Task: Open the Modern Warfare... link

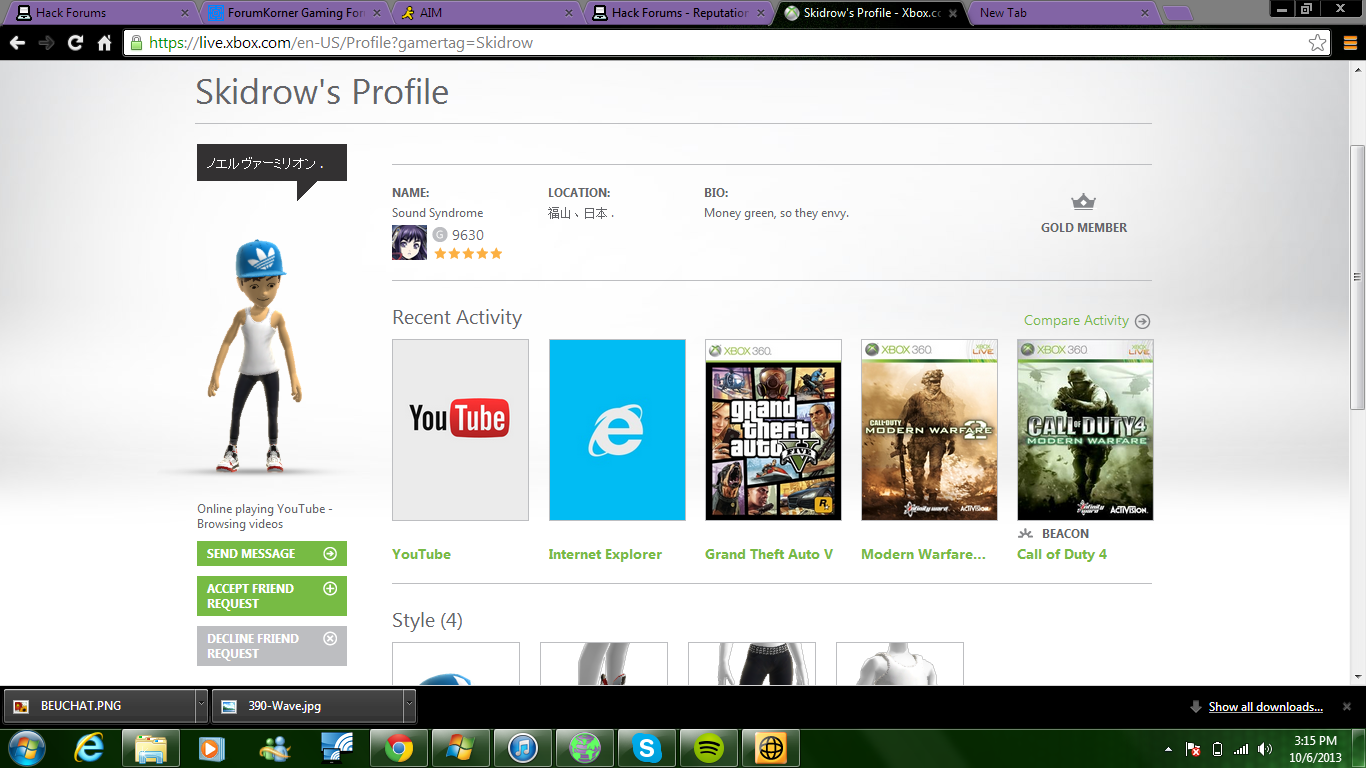Action: pyautogui.click(x=923, y=554)
